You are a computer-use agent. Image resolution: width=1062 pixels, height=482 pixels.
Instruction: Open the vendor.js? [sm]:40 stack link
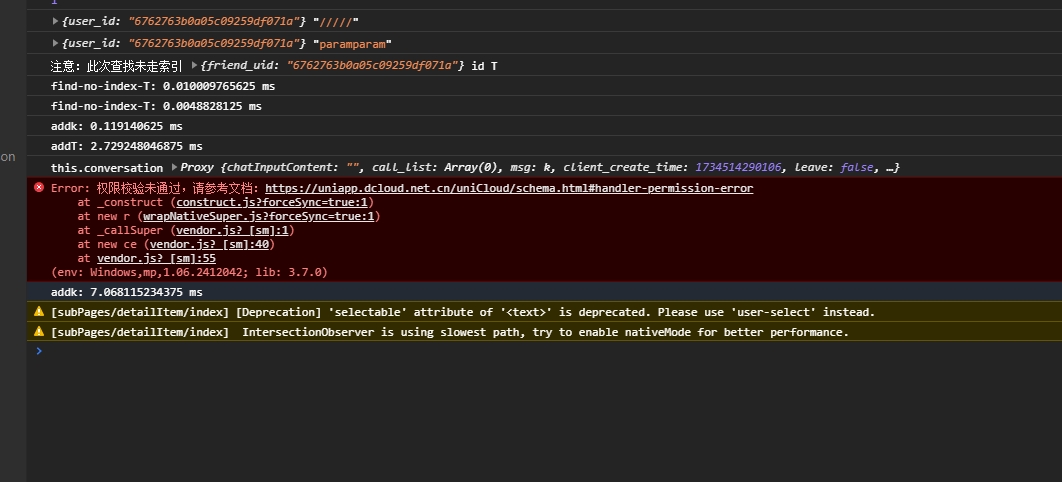coord(210,244)
